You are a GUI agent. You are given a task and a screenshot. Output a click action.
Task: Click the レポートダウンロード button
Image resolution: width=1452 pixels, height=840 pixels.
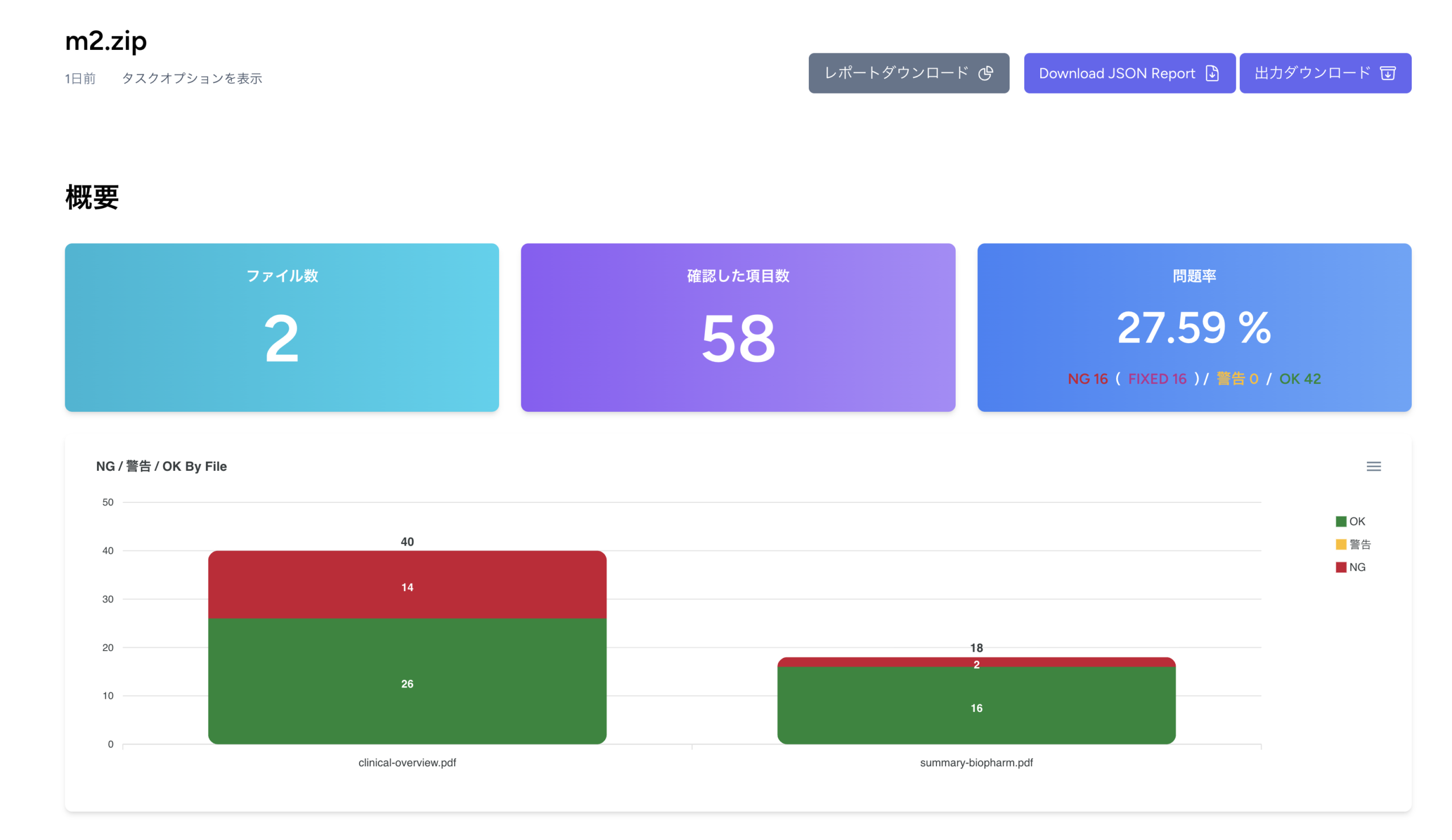coord(909,73)
